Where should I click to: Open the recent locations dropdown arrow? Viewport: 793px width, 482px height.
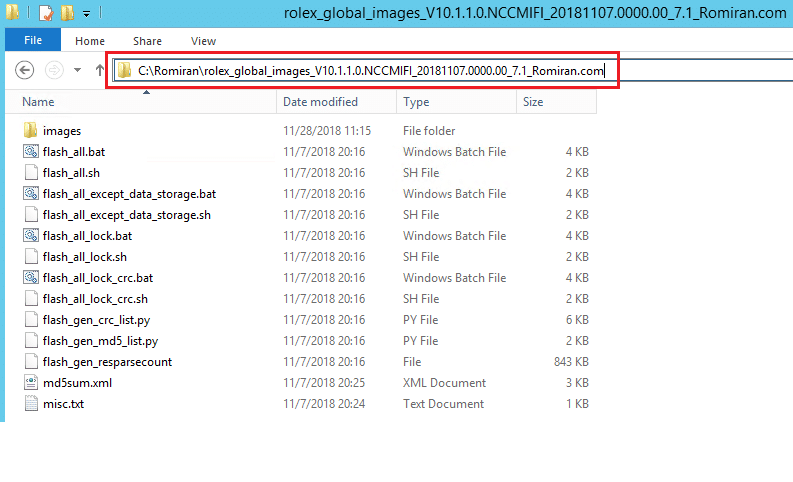point(77,70)
